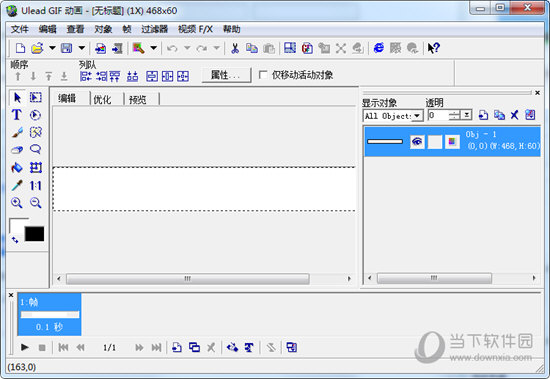This screenshot has height=379, width=550.
Task: Select the Text tool
Action: point(16,115)
